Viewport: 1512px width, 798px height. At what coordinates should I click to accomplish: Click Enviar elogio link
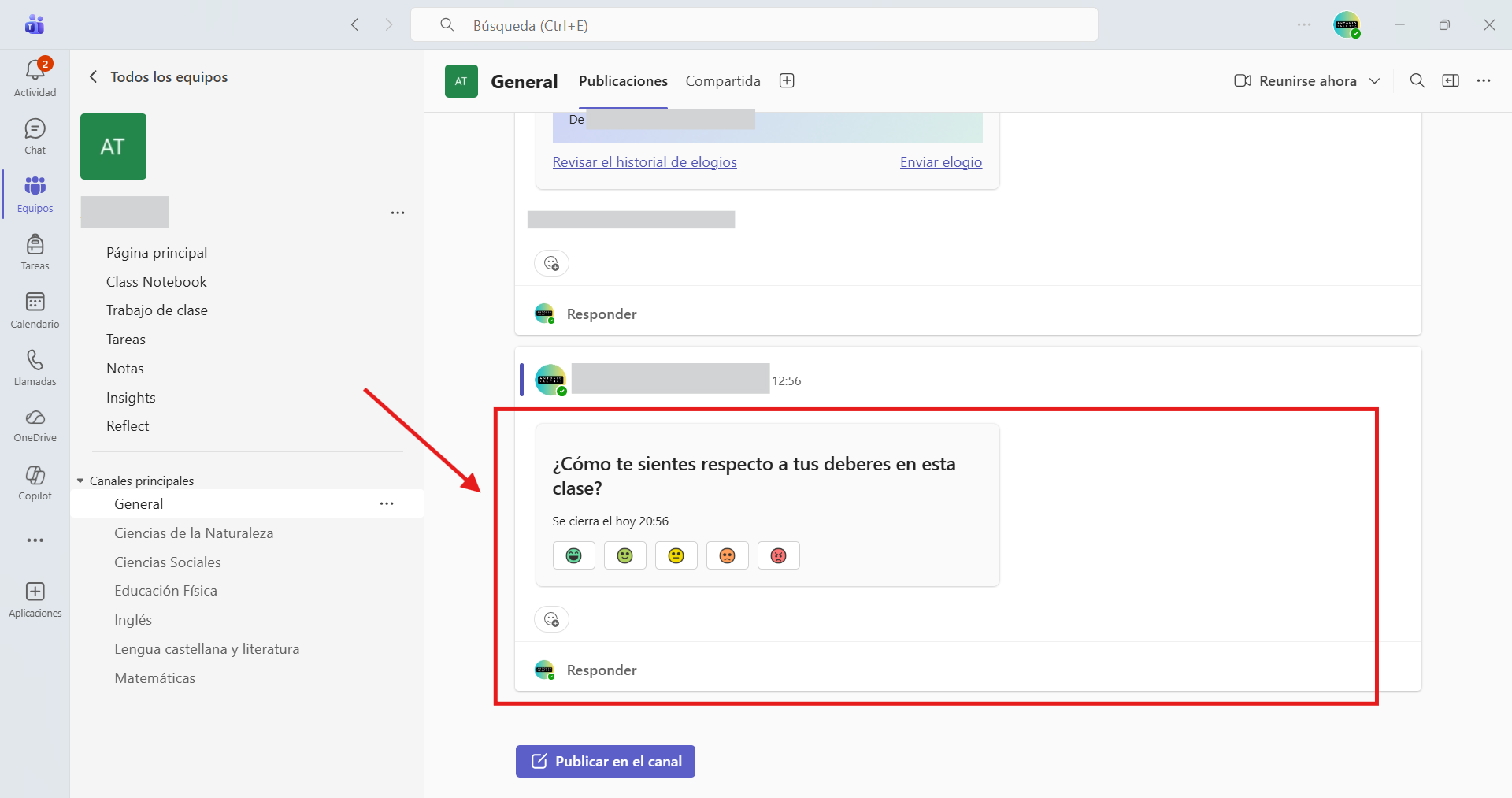[940, 161]
